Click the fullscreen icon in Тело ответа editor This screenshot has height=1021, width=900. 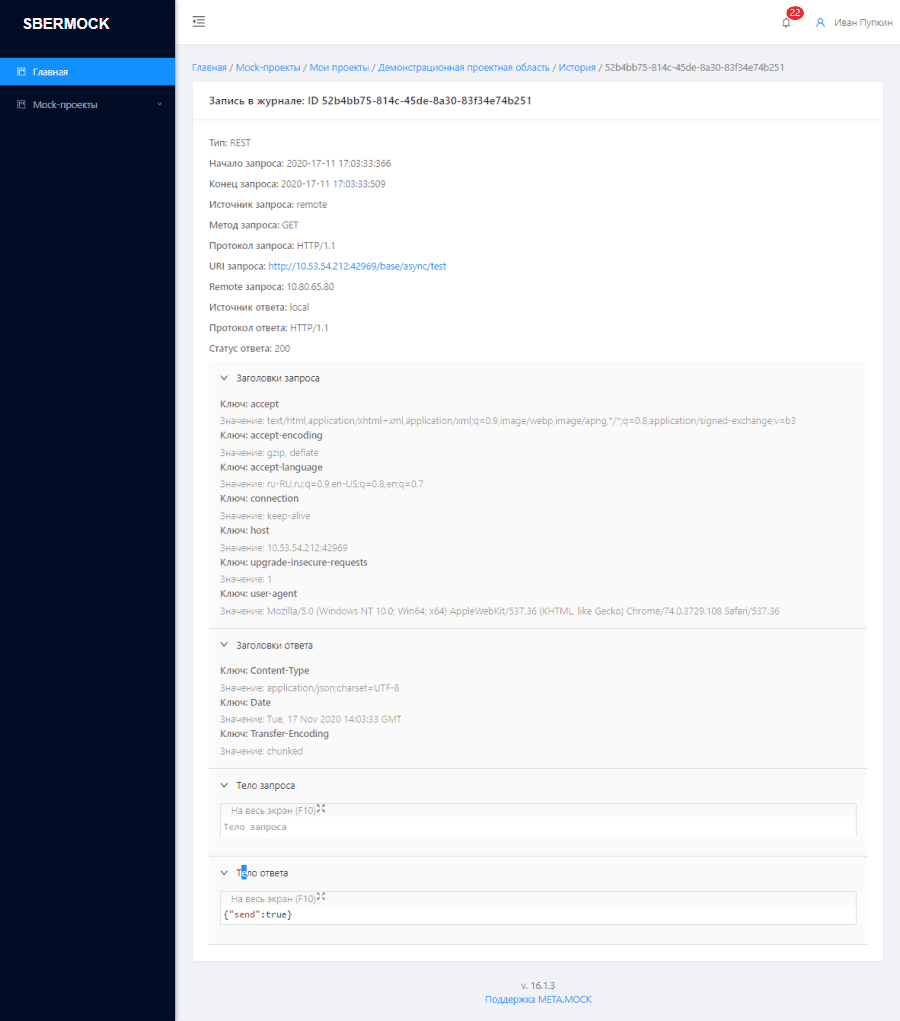click(x=321, y=897)
